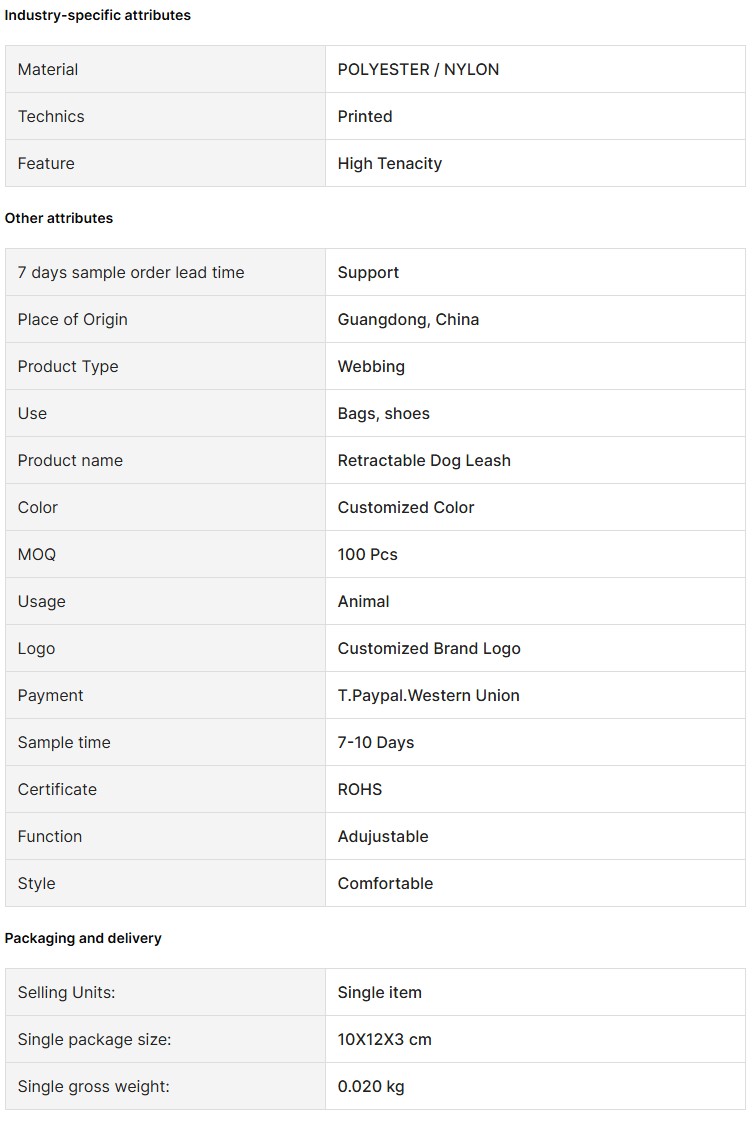
Task: Click the Packaging and delivery heading
Action: 83,938
